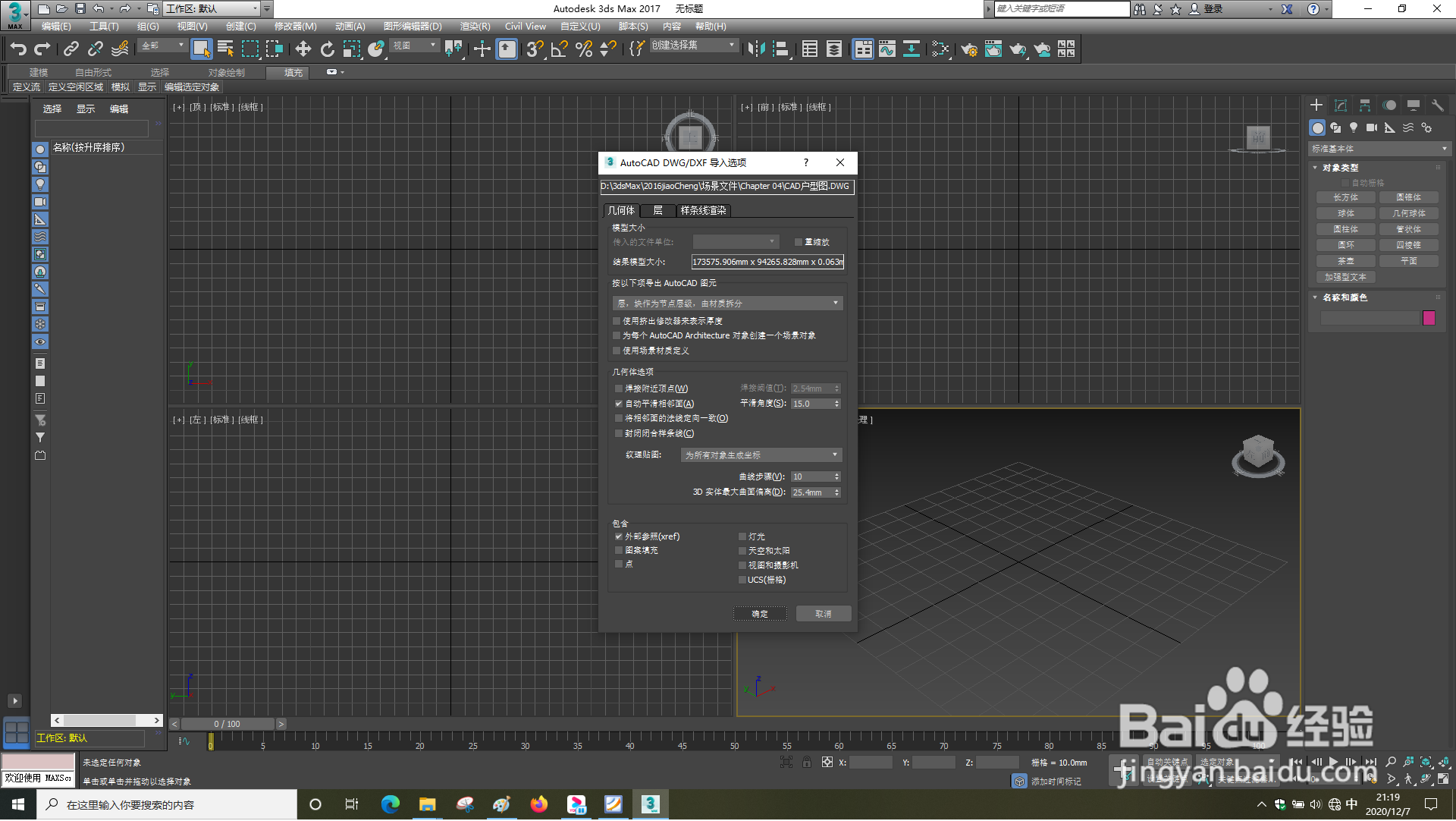This screenshot has height=821, width=1456.
Task: Choose the Select and Move tool
Action: pyautogui.click(x=303, y=49)
